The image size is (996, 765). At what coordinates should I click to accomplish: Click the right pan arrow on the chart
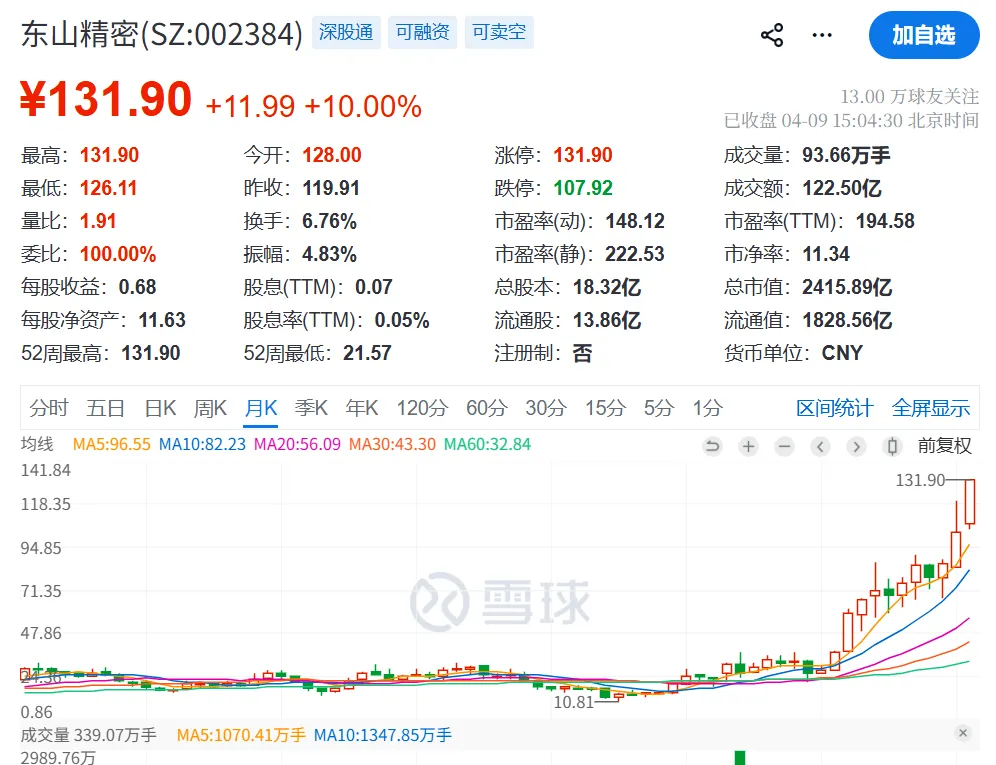856,447
